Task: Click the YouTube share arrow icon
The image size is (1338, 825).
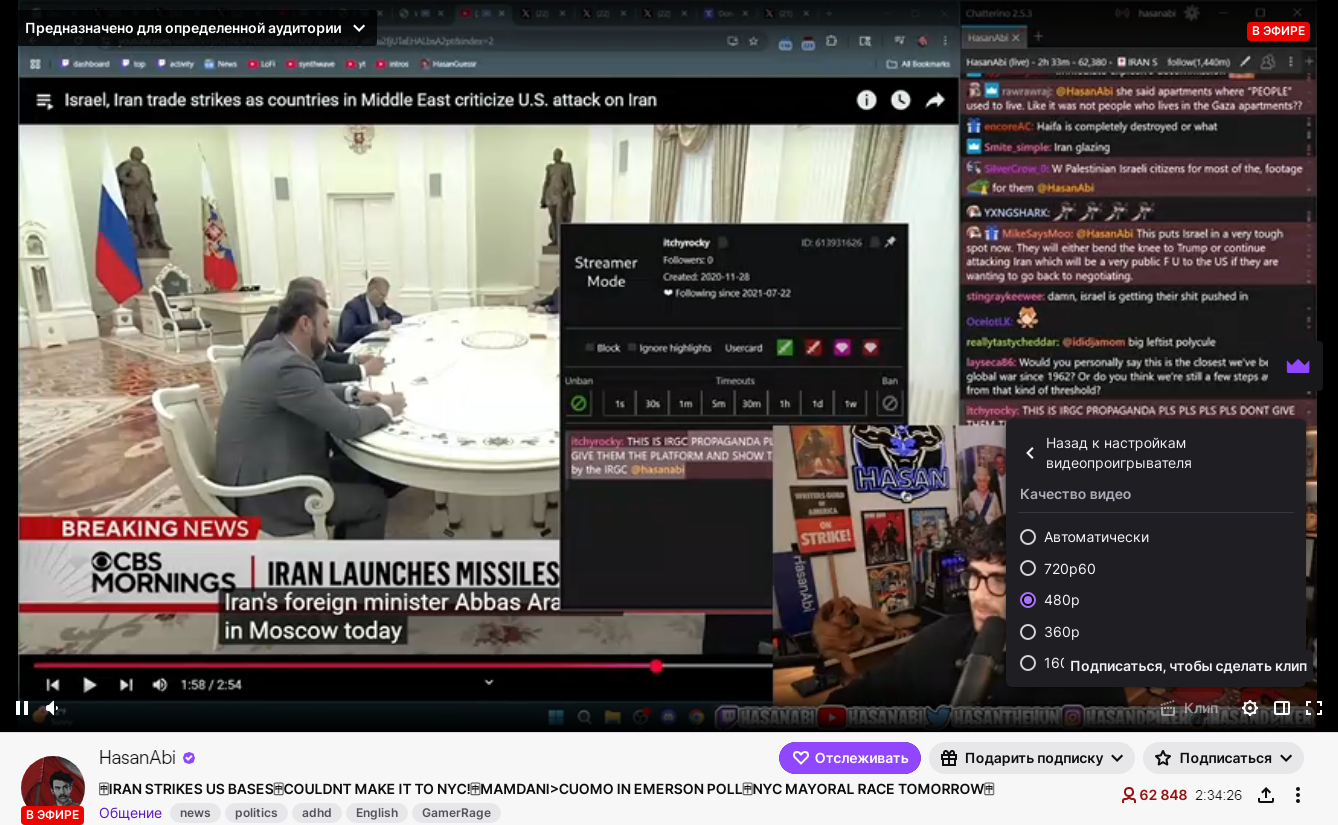Action: click(935, 100)
